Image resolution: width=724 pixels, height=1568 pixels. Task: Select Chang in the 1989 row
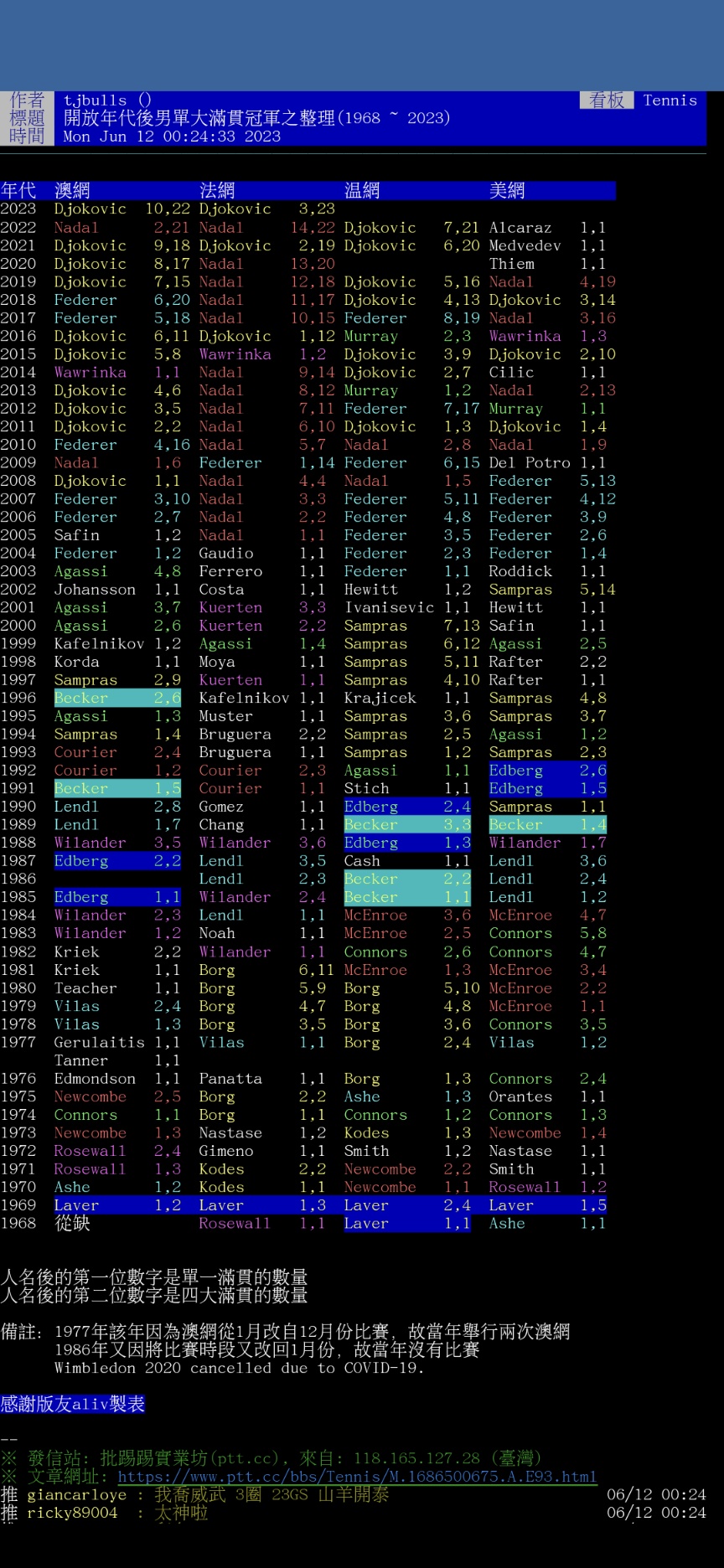221,824
